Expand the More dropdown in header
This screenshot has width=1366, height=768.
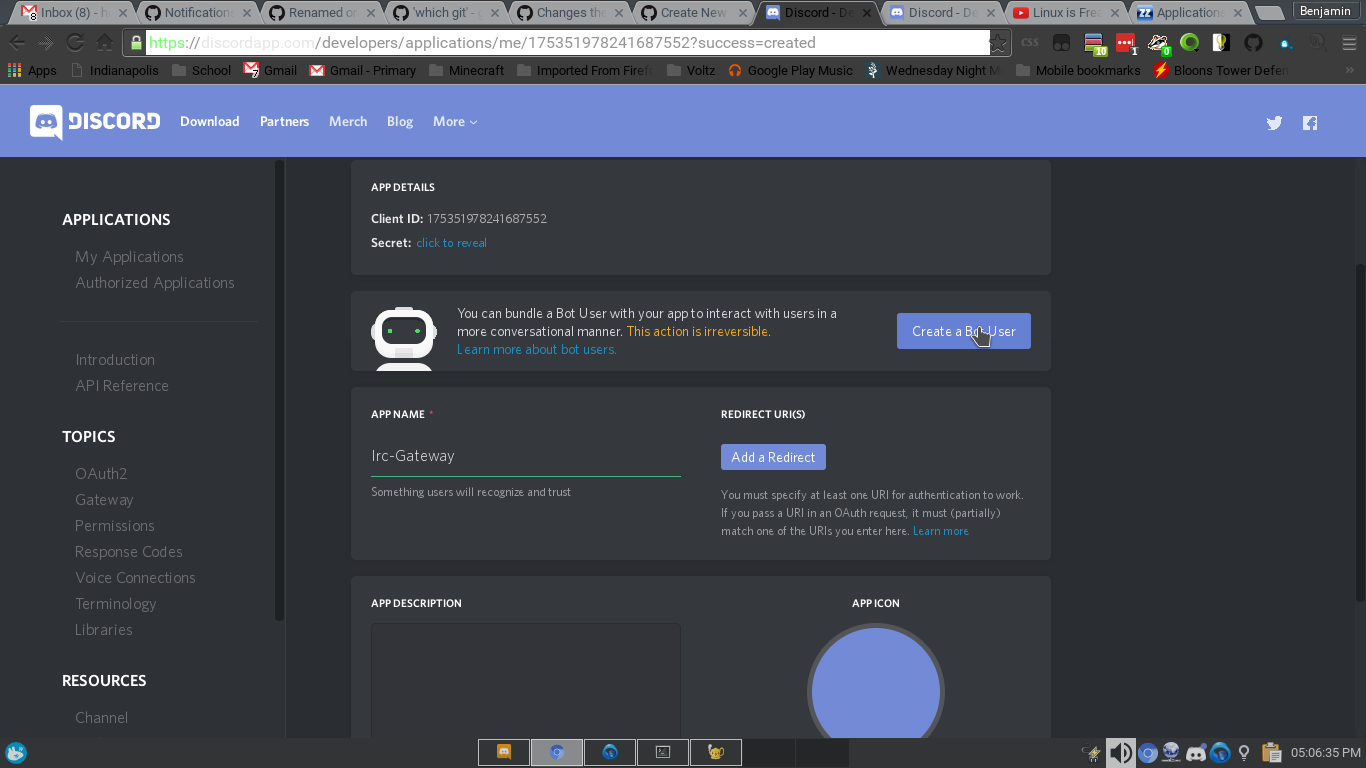(x=455, y=122)
